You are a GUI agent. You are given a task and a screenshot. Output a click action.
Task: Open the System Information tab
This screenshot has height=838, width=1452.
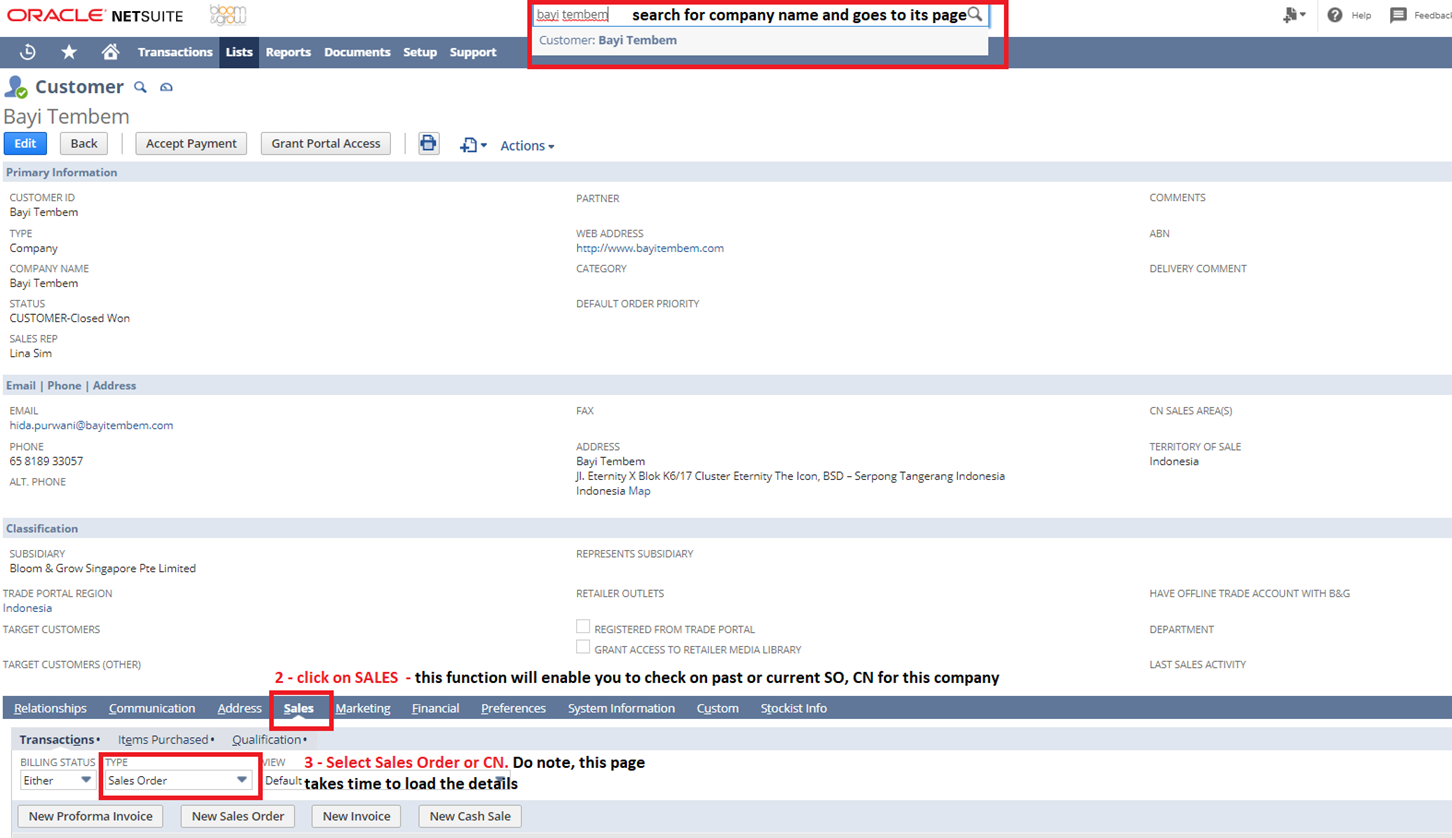tap(622, 708)
